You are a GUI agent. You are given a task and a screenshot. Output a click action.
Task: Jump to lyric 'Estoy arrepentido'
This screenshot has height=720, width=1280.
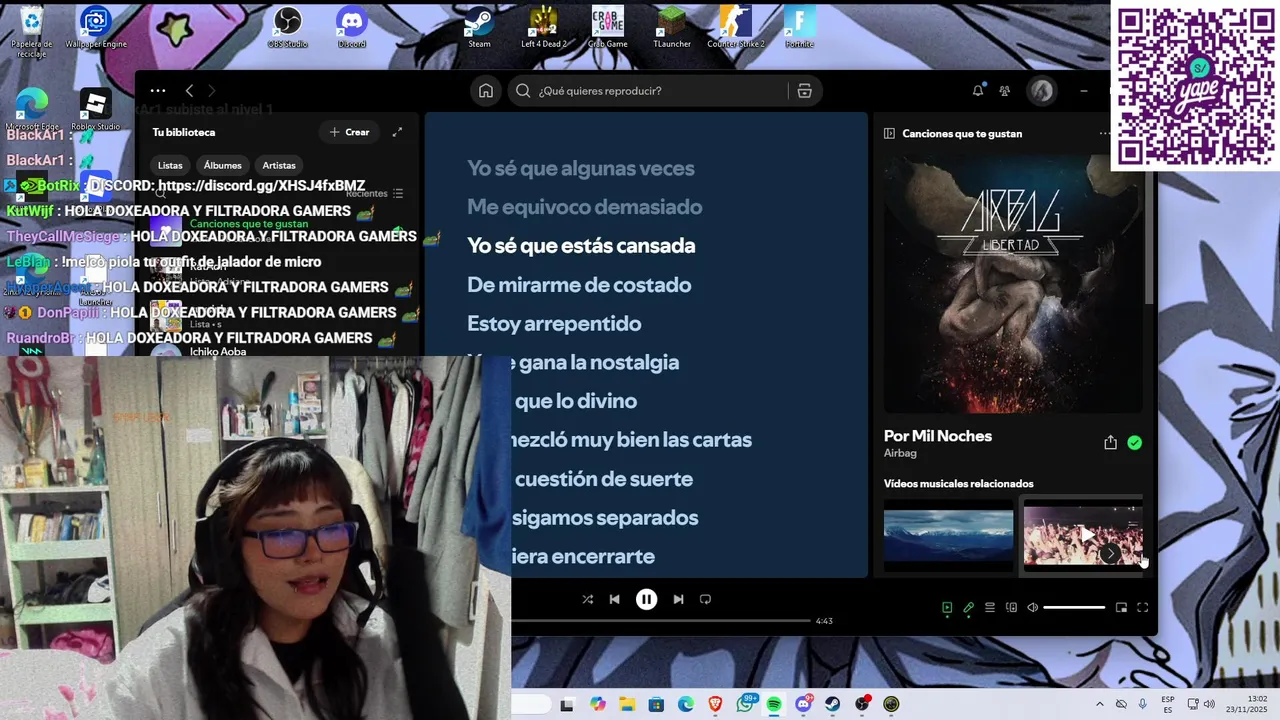coord(554,324)
